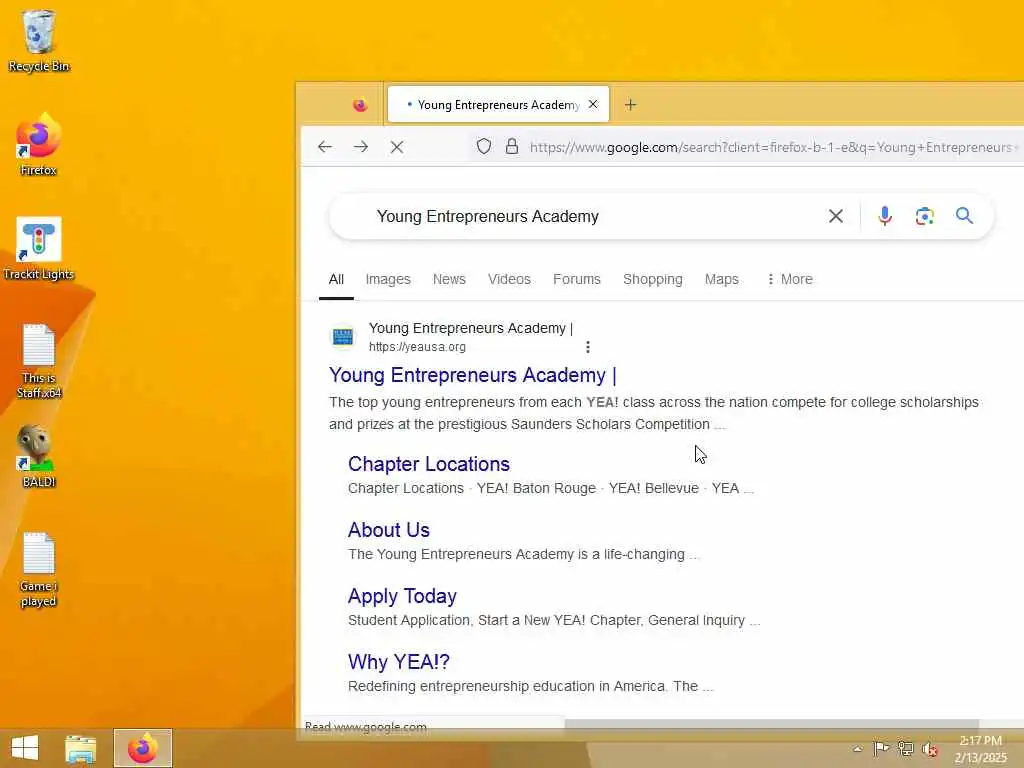The image size is (1024, 768).
Task: Clear the Google search query
Action: tap(835, 216)
